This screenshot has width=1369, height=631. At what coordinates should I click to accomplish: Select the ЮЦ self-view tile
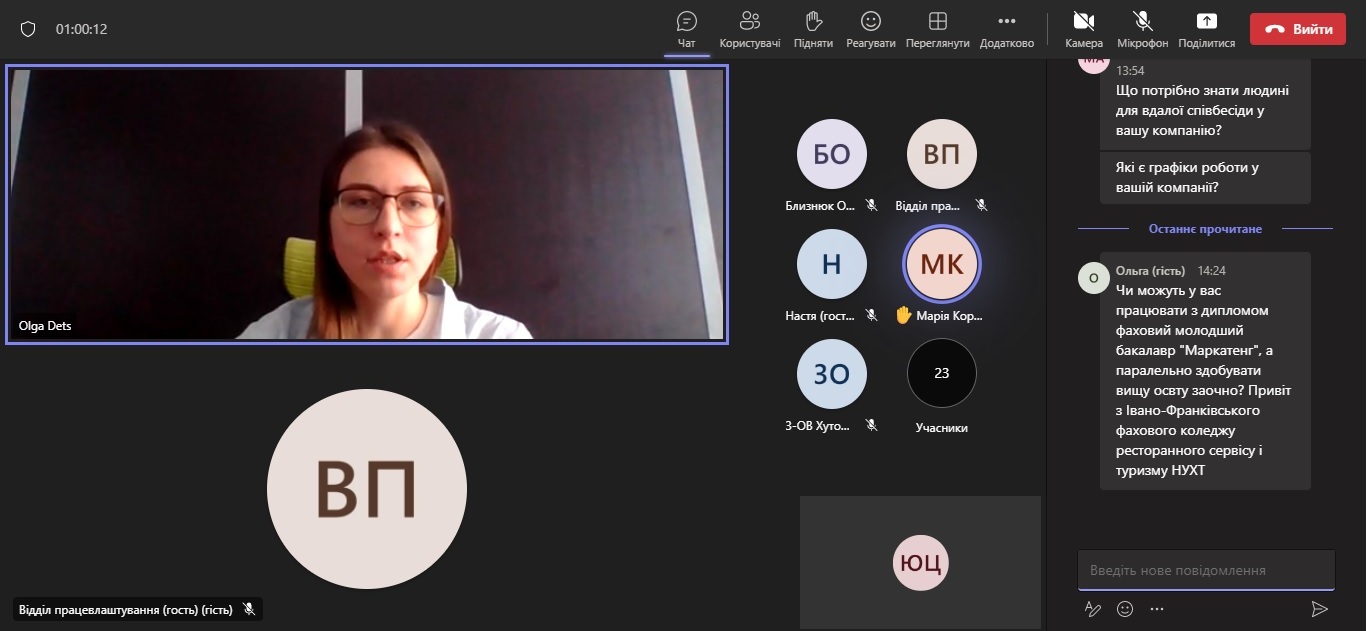pyautogui.click(x=920, y=562)
